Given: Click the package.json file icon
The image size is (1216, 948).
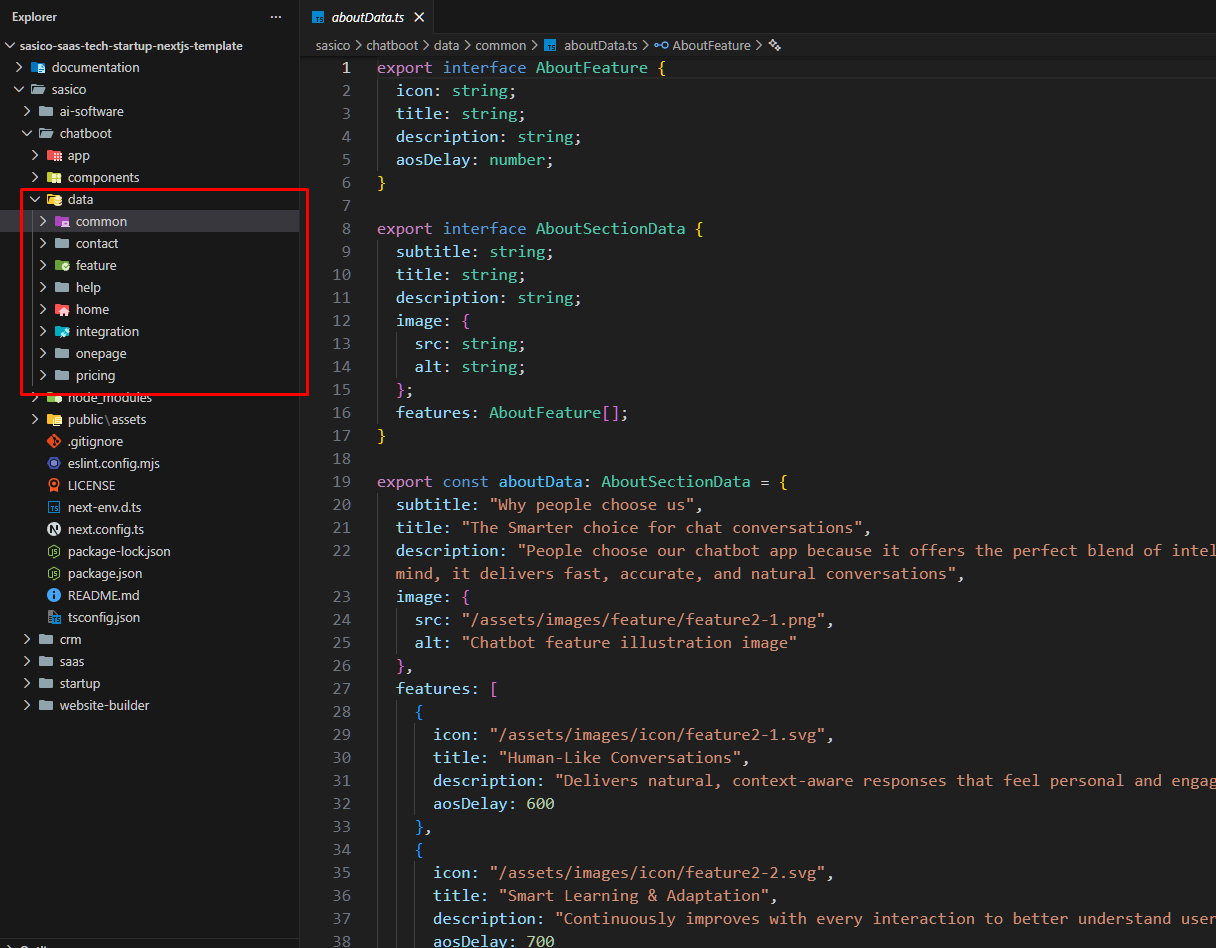Looking at the screenshot, I should click(x=55, y=573).
